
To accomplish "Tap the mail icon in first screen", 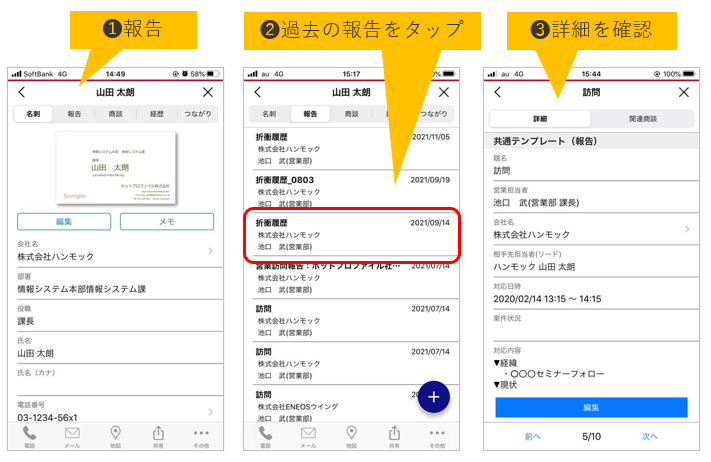I will click(72, 436).
